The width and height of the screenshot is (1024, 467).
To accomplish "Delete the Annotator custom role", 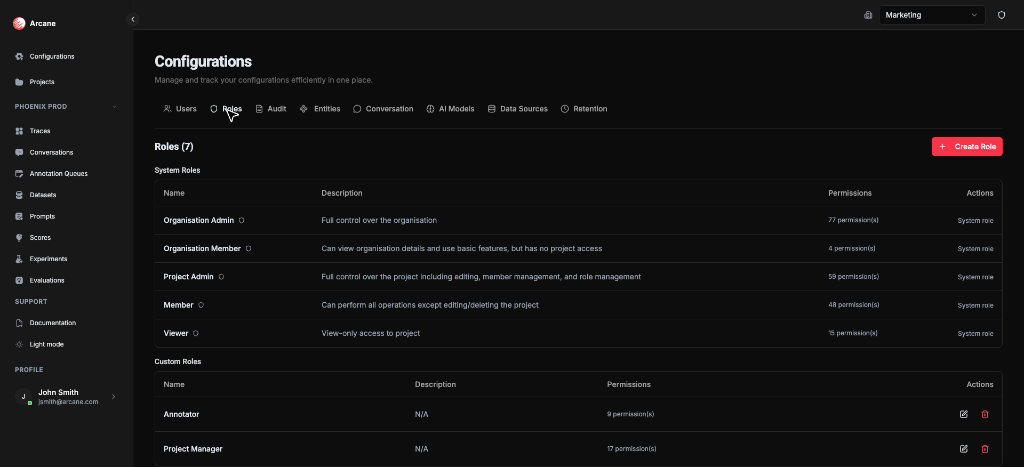I will (x=985, y=414).
